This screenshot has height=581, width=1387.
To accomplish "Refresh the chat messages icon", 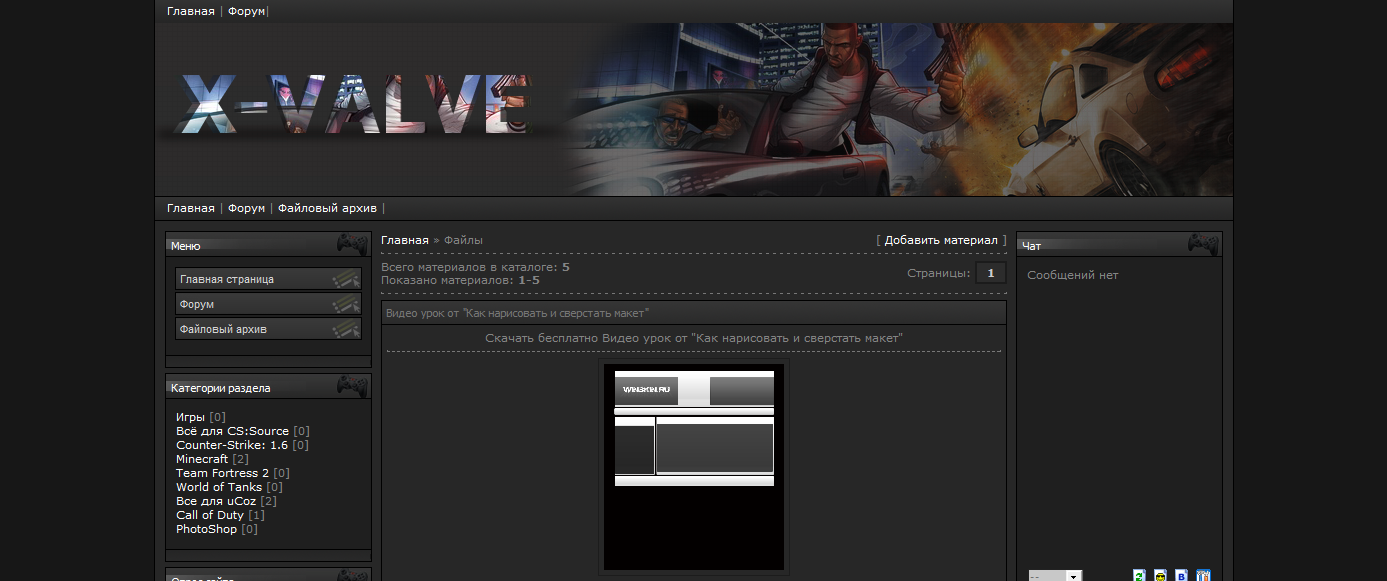I will pos(1139,575).
